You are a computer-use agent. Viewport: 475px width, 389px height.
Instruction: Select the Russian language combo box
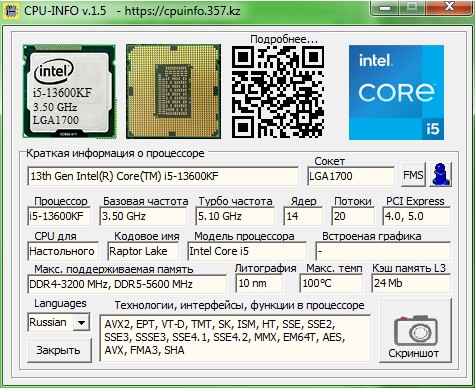[x=58, y=322]
